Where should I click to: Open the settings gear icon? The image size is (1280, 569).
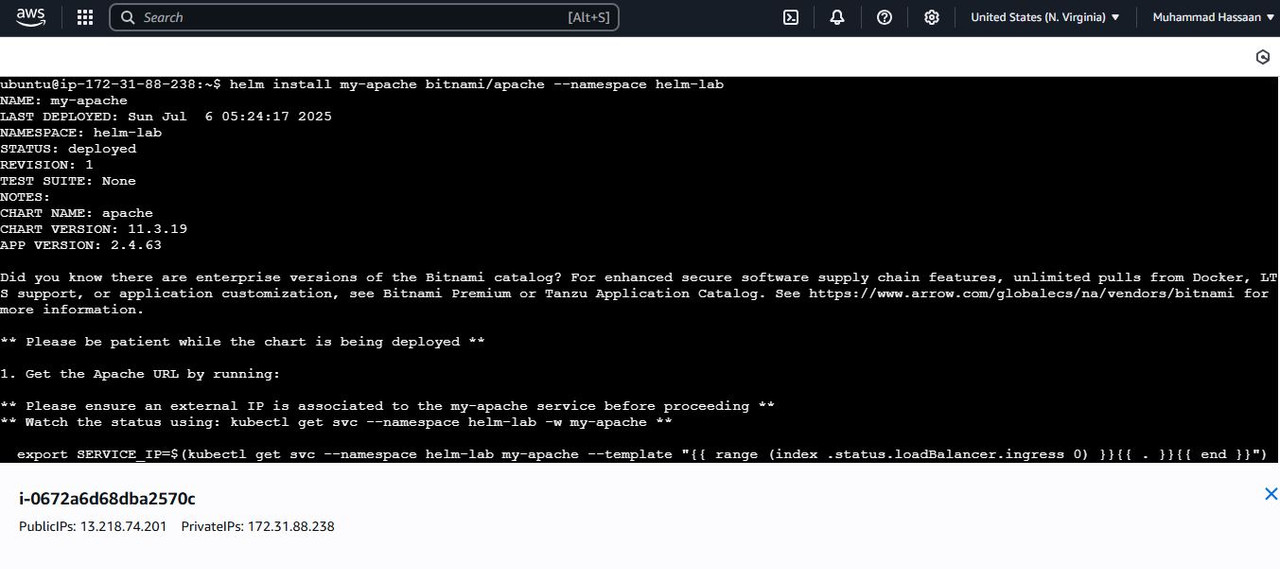(x=931, y=17)
